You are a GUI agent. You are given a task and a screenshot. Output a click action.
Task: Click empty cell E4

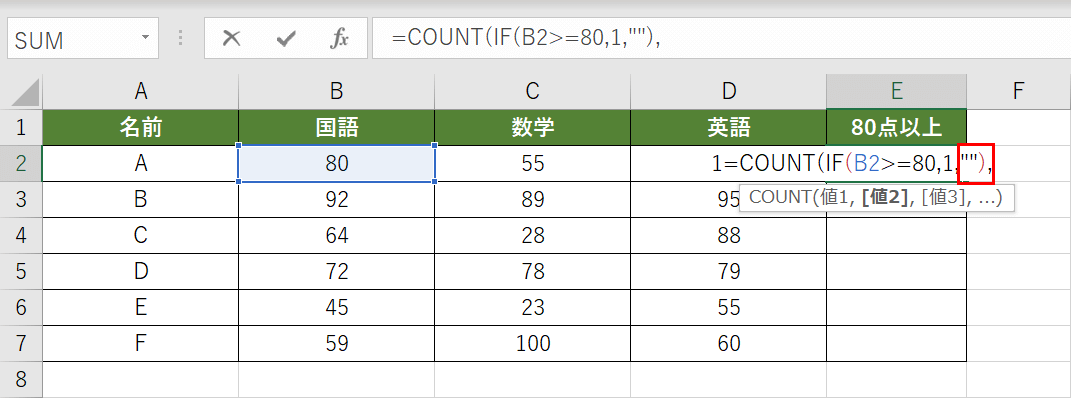click(x=897, y=236)
